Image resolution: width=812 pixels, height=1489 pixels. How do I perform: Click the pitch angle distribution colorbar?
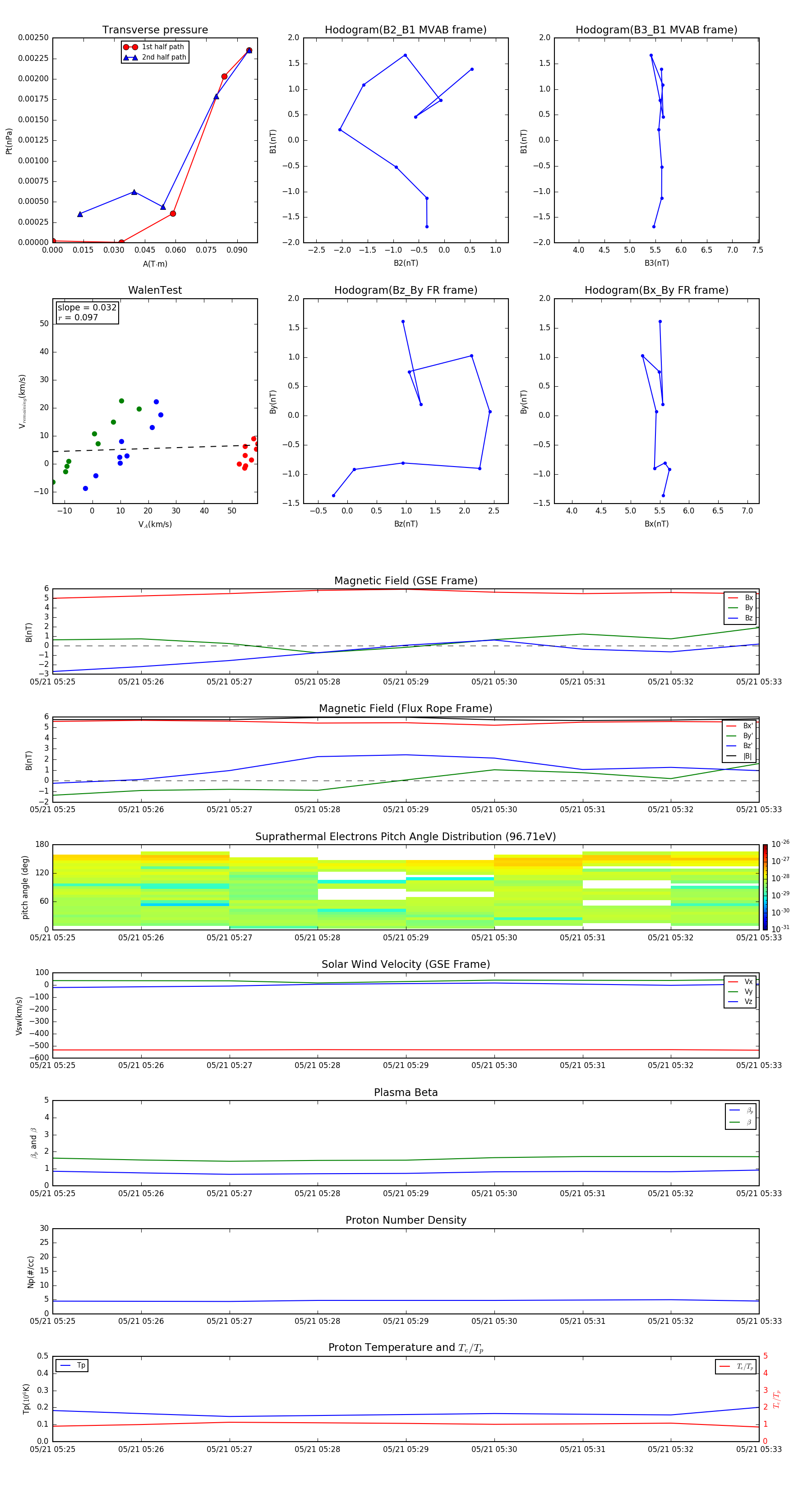pyautogui.click(x=765, y=887)
